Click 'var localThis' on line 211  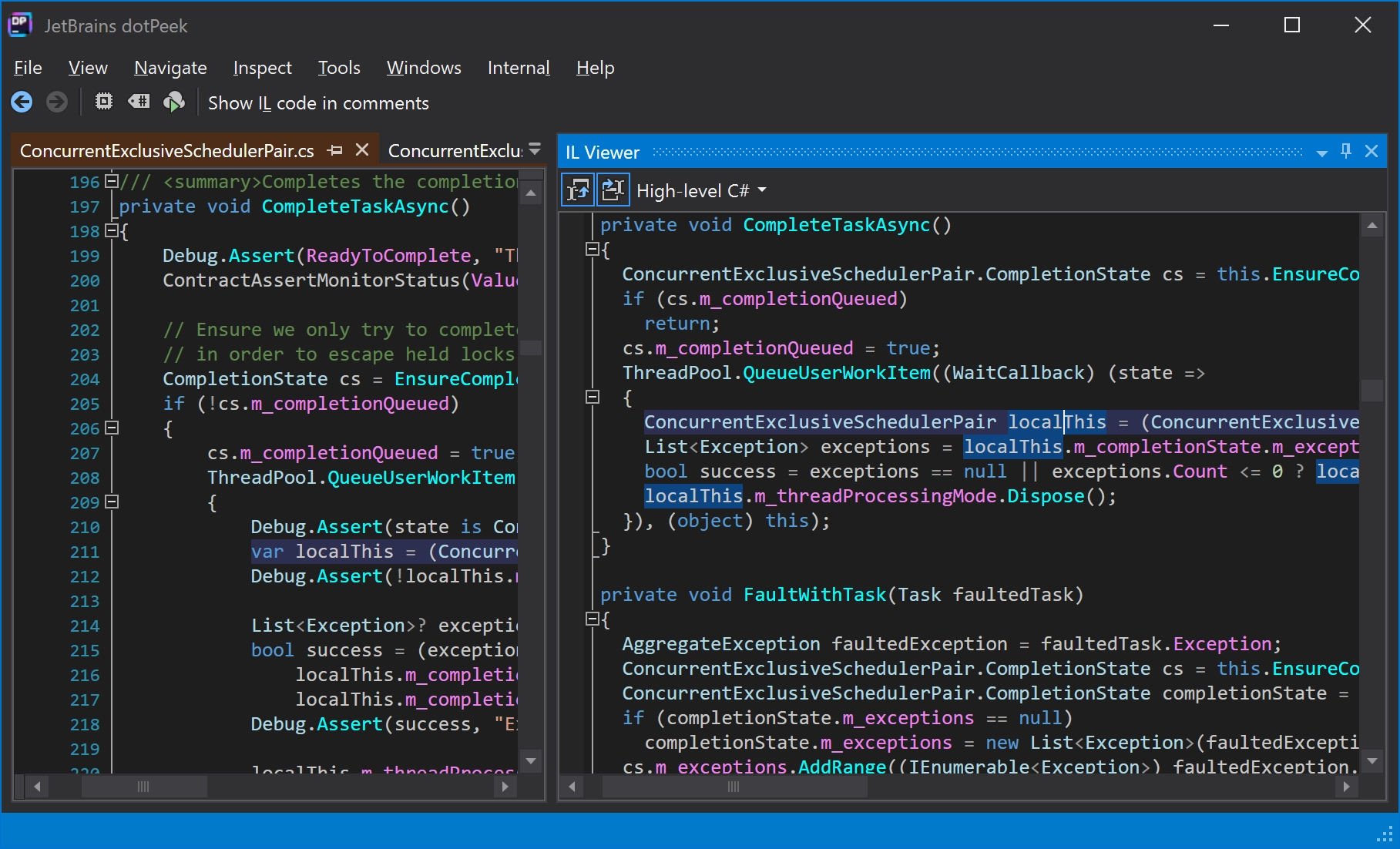(322, 552)
